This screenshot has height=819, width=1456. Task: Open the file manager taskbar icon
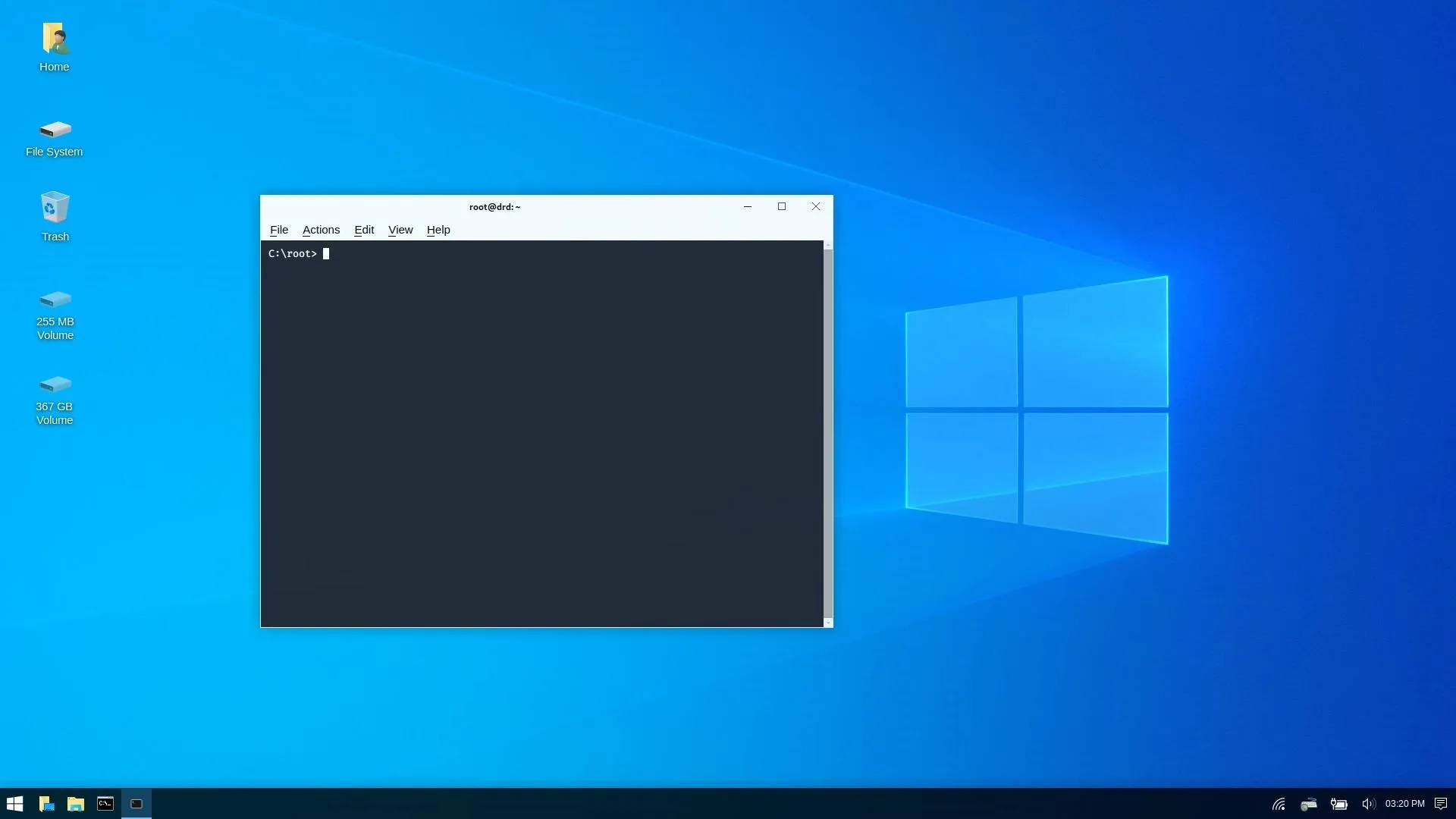tap(76, 804)
